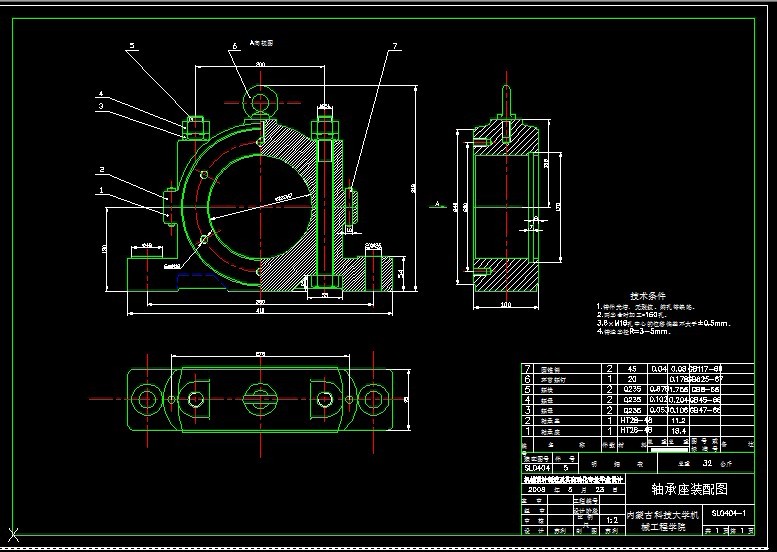
Task: Select the SL0404 cell above the date
Action: tap(537, 468)
